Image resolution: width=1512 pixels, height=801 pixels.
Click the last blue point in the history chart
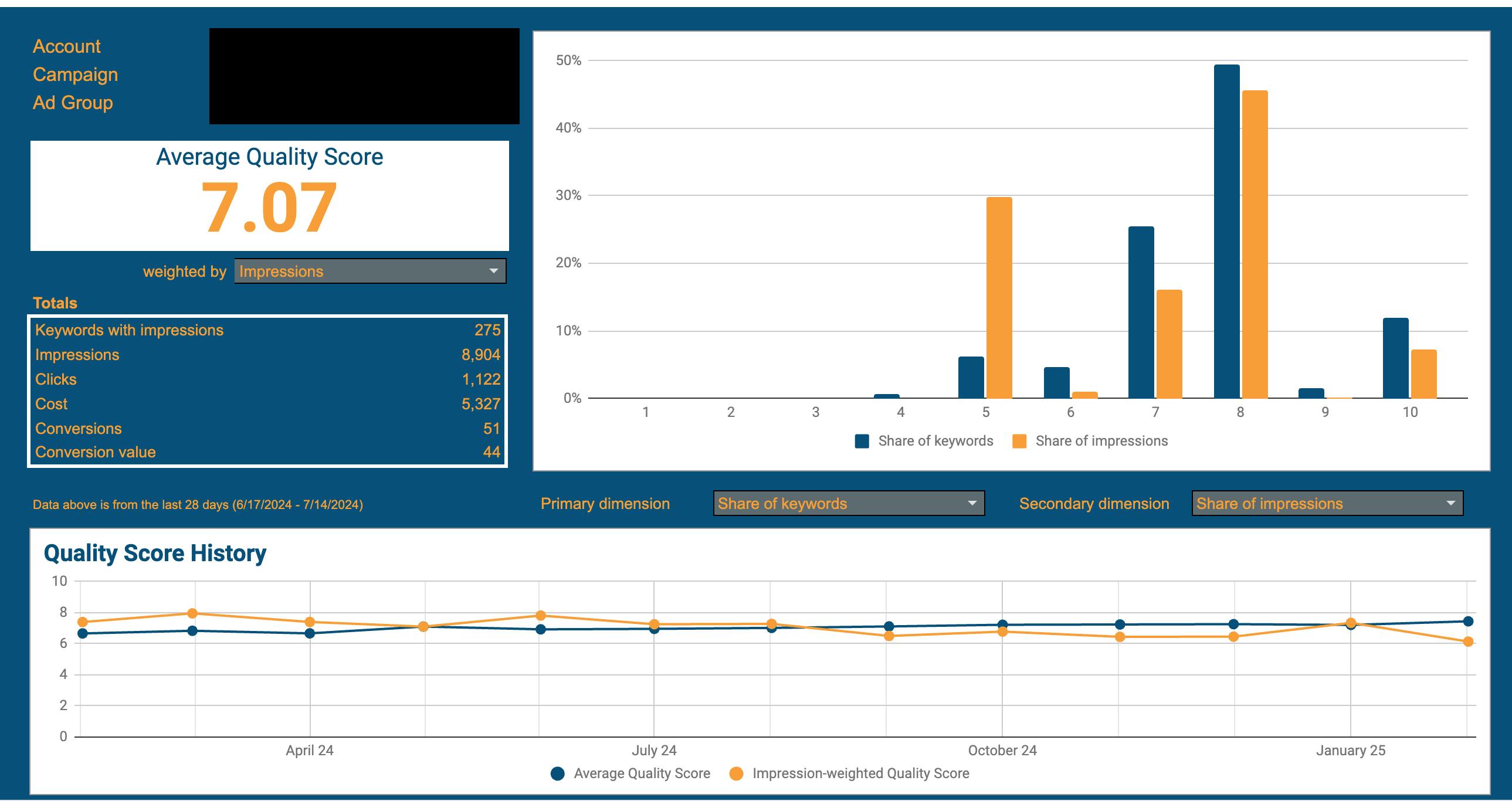tap(1468, 622)
